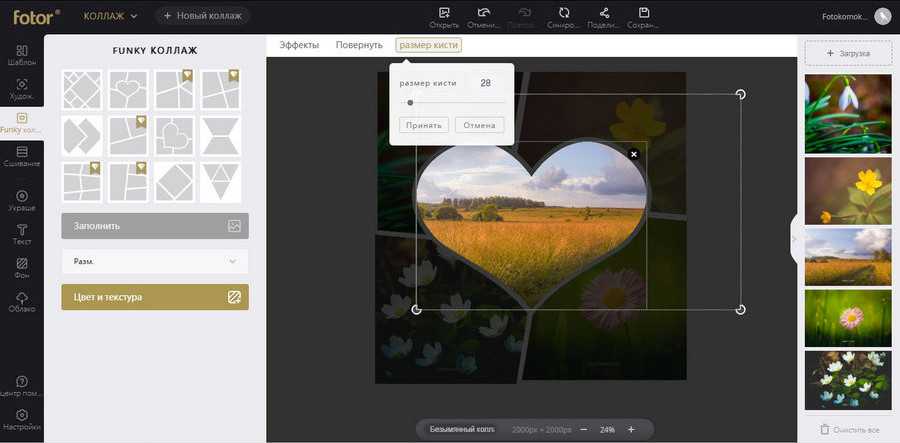Image resolution: width=900 pixels, height=443 pixels.
Task: Choose the heart-shaped funky collage template
Action: pyautogui.click(x=126, y=88)
